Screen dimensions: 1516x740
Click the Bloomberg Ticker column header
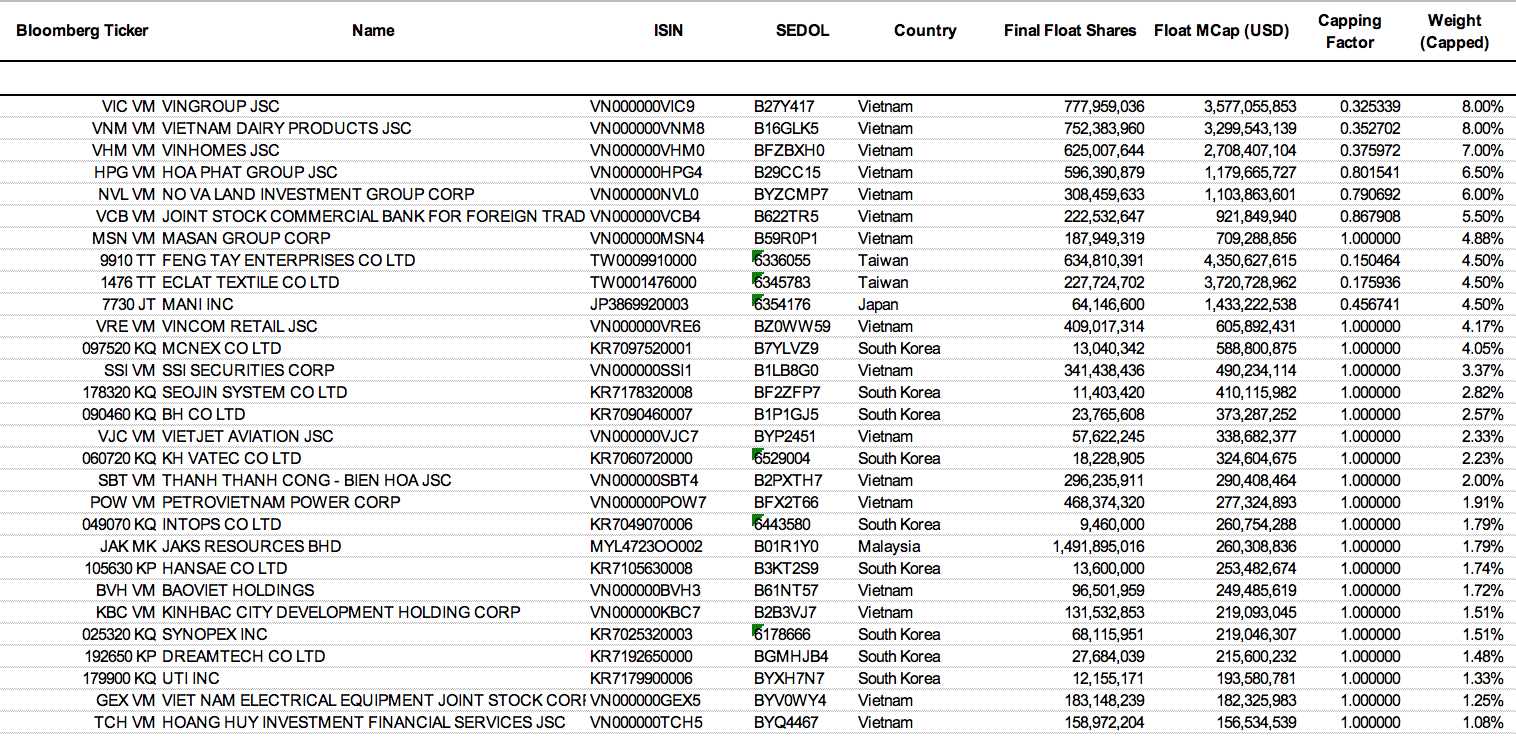point(82,30)
